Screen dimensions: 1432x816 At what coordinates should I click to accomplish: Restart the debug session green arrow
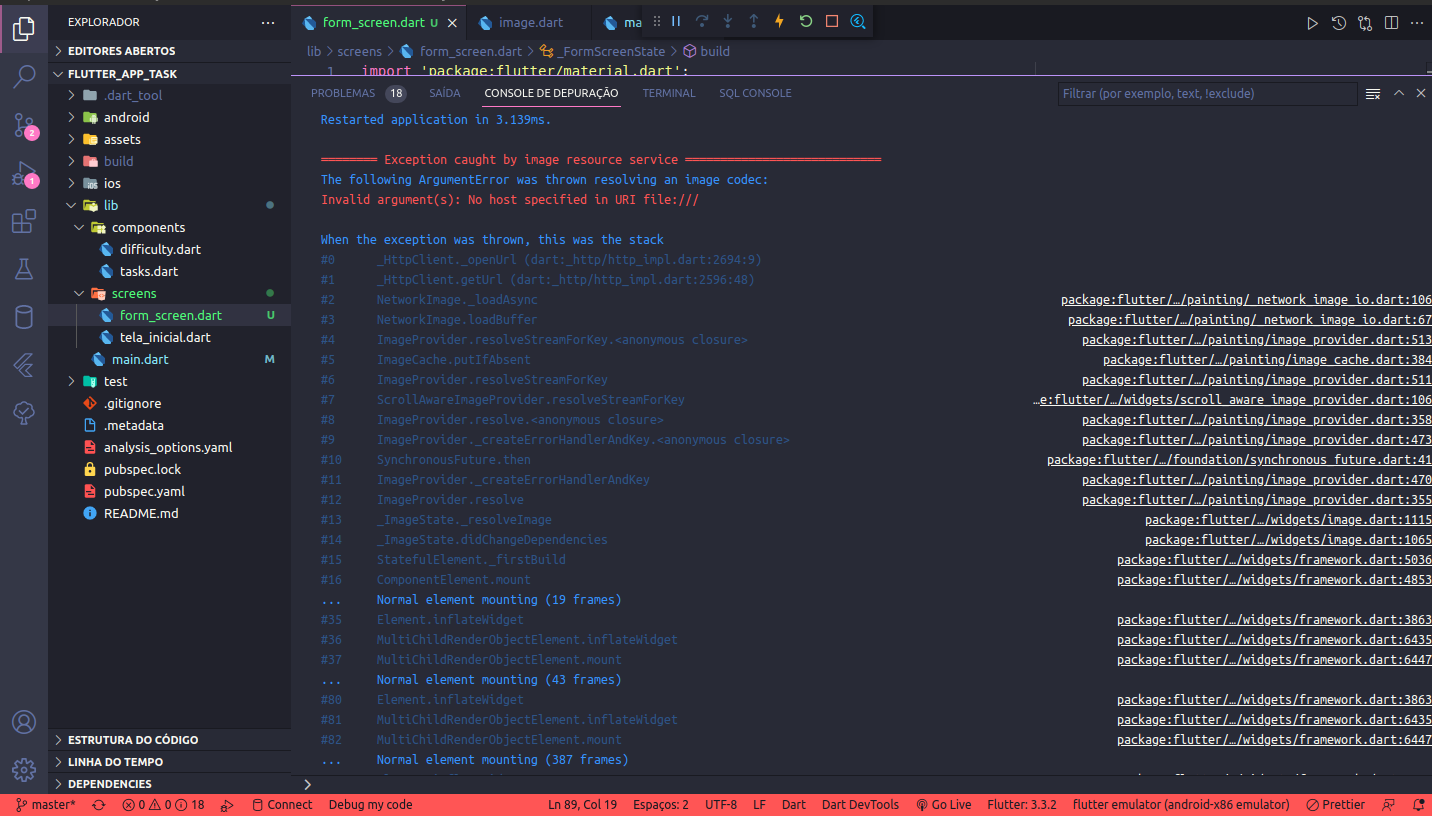806,21
